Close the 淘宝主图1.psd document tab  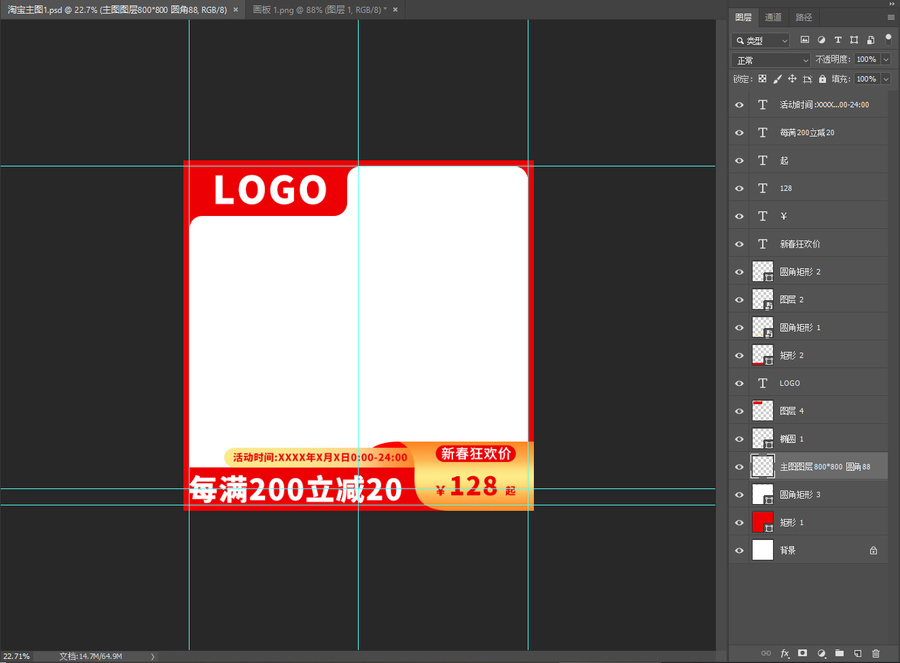pyautogui.click(x=235, y=10)
